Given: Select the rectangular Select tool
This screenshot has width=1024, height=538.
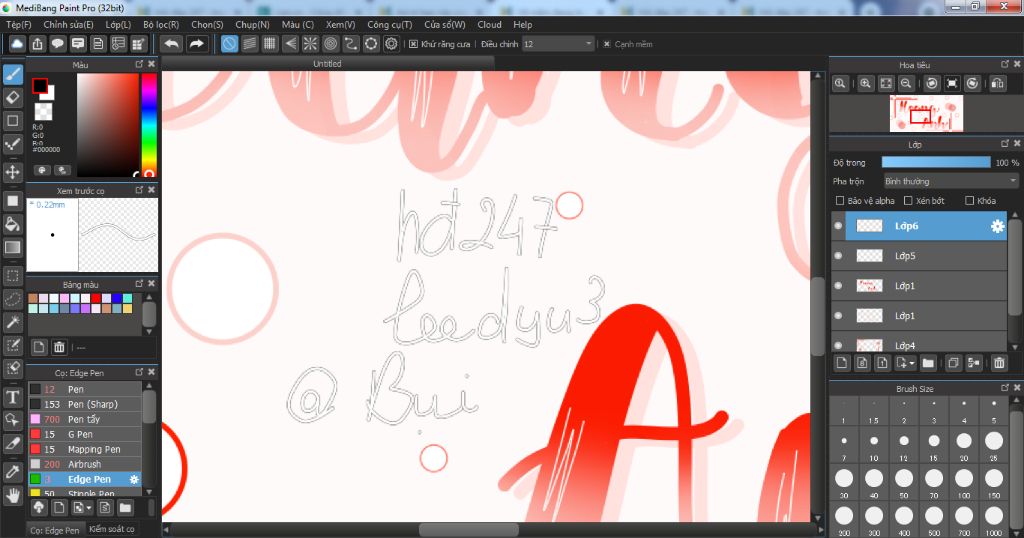Looking at the screenshot, I should [13, 276].
